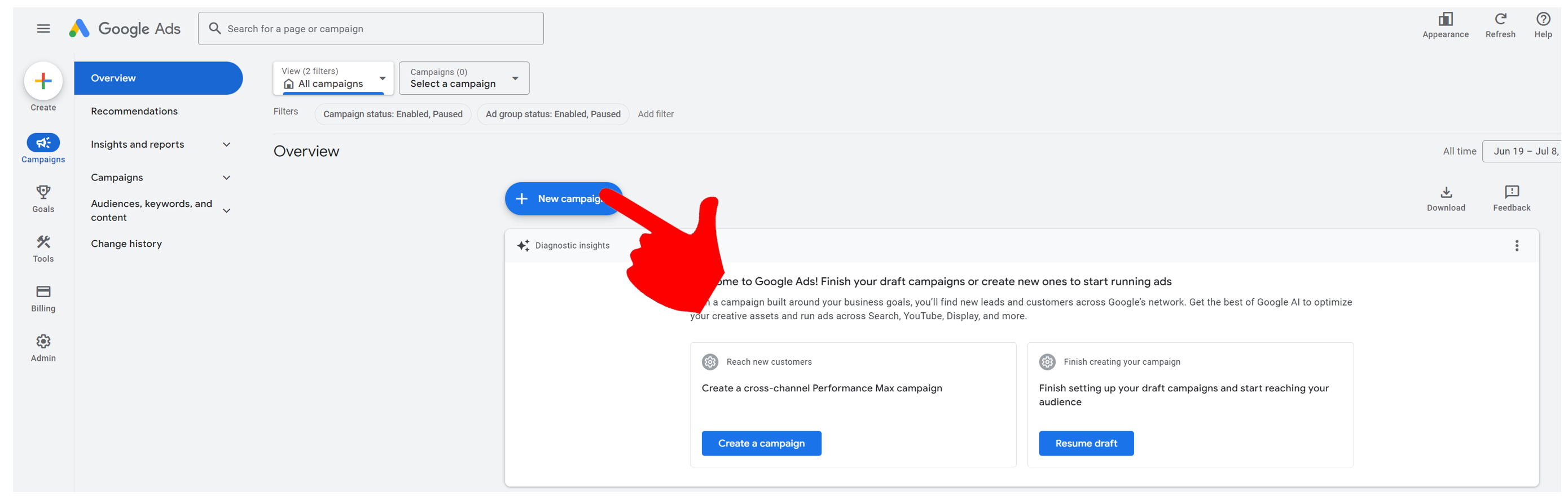Viewport: 1568px width, 504px height.
Task: Open the Feedback icon
Action: point(1511,193)
